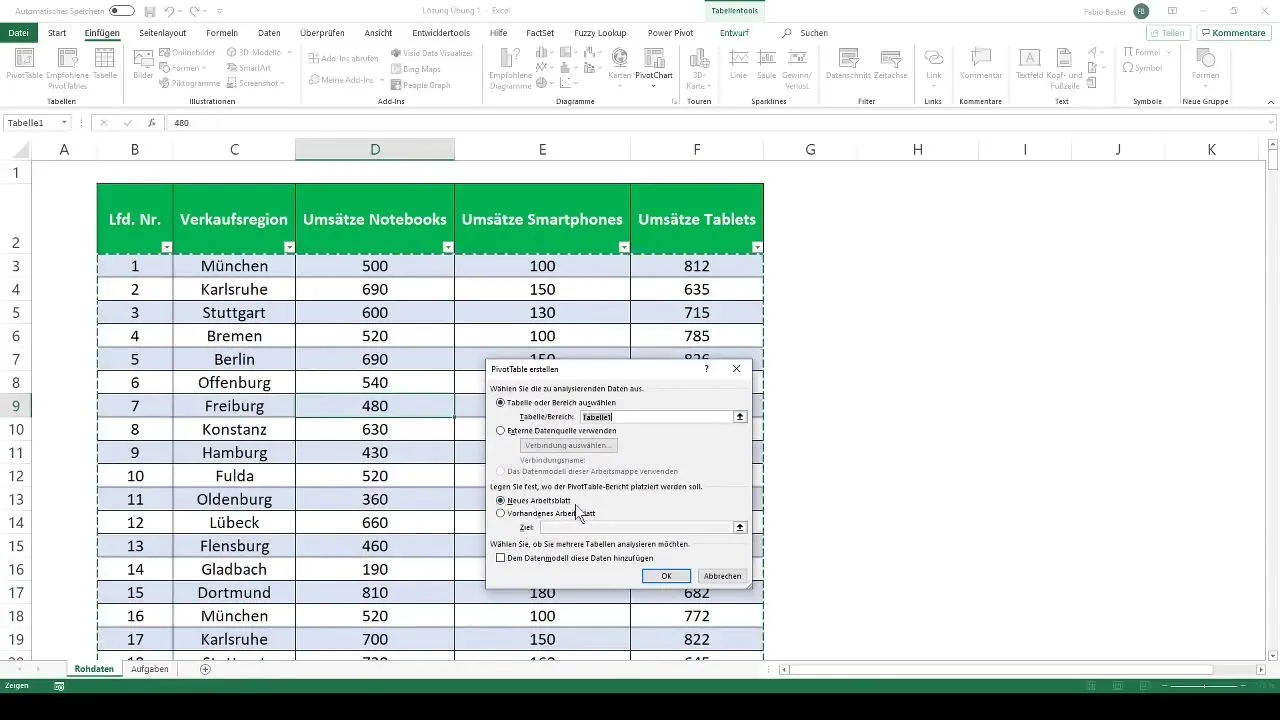Open the Entwurf table tools tab
This screenshot has height=720, width=1280.
(734, 33)
